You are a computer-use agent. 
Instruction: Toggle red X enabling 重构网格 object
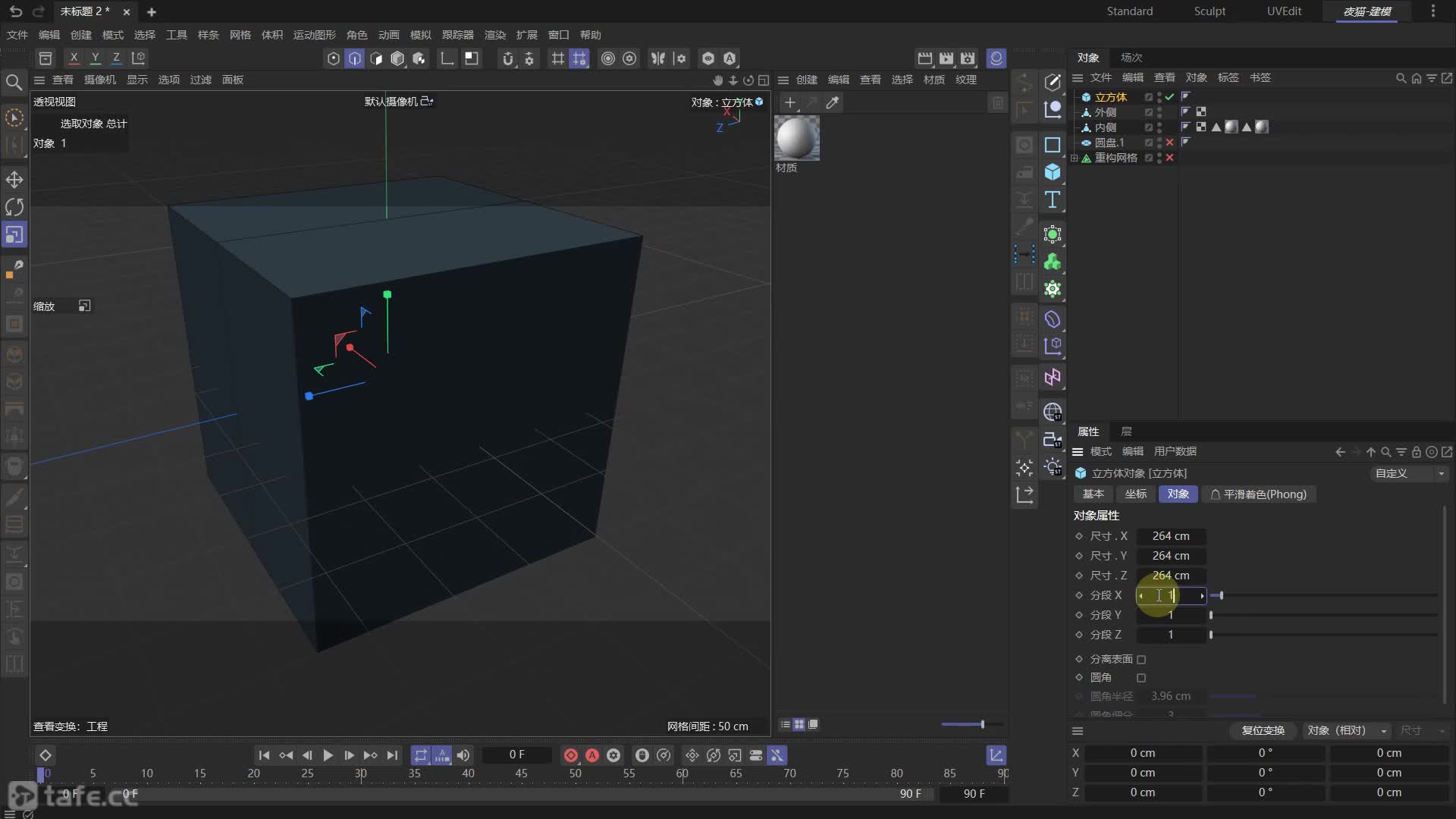tap(1169, 158)
